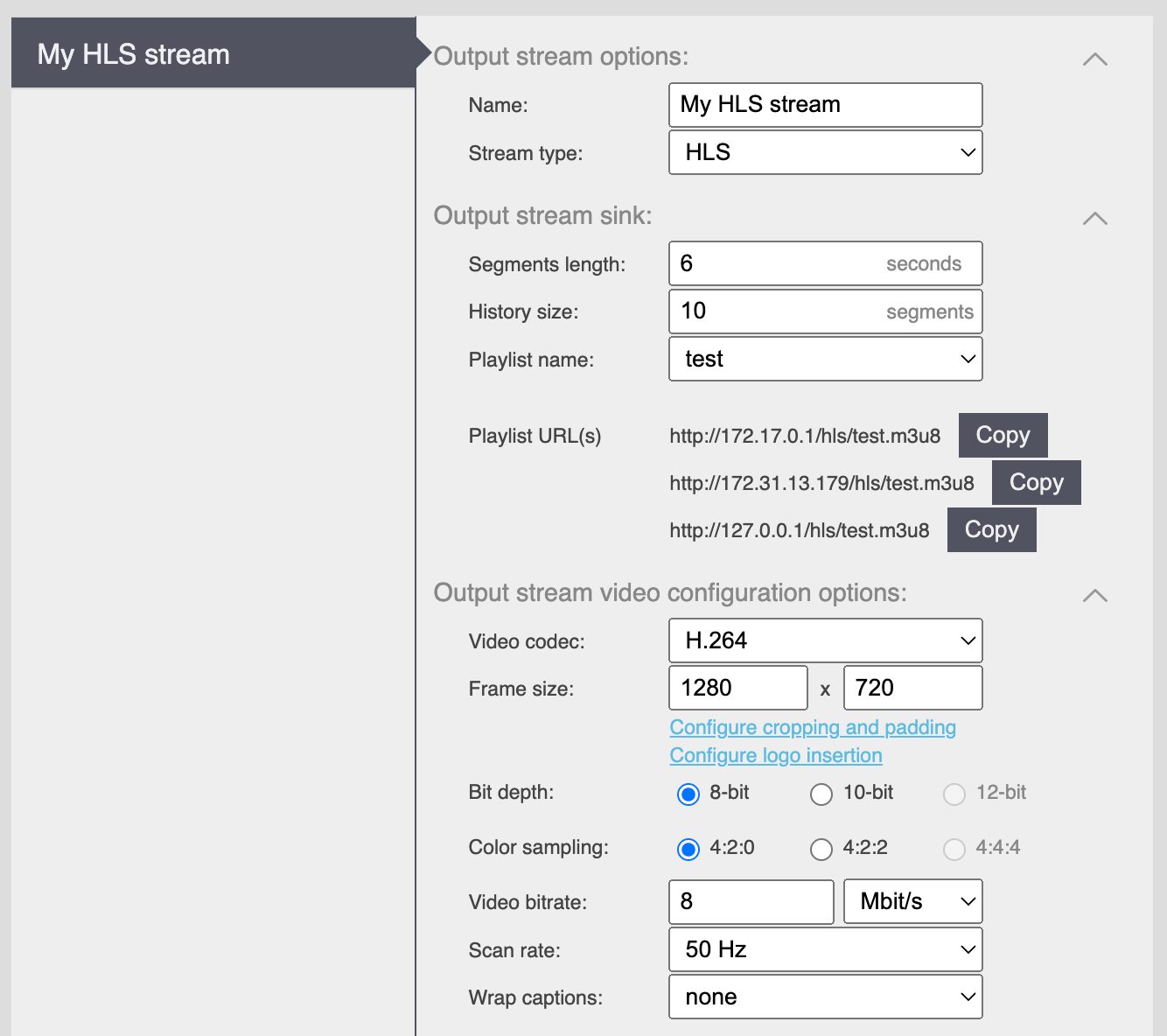
Task: Click the http://172.17.0.1/hls/test.m3u8 URL text
Action: (x=805, y=436)
